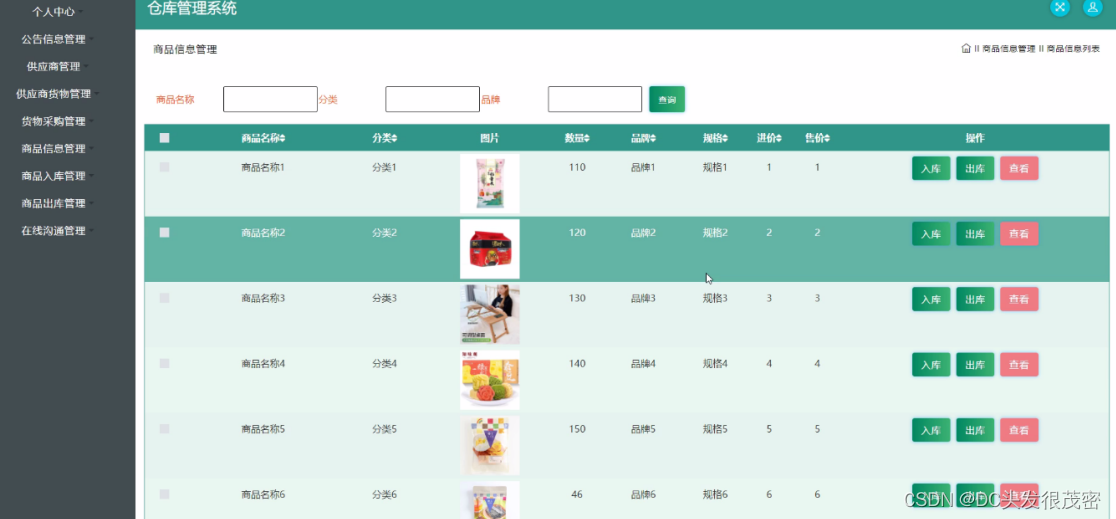
Task: Expand 商品出库管理 sidebar menu
Action: [58, 204]
